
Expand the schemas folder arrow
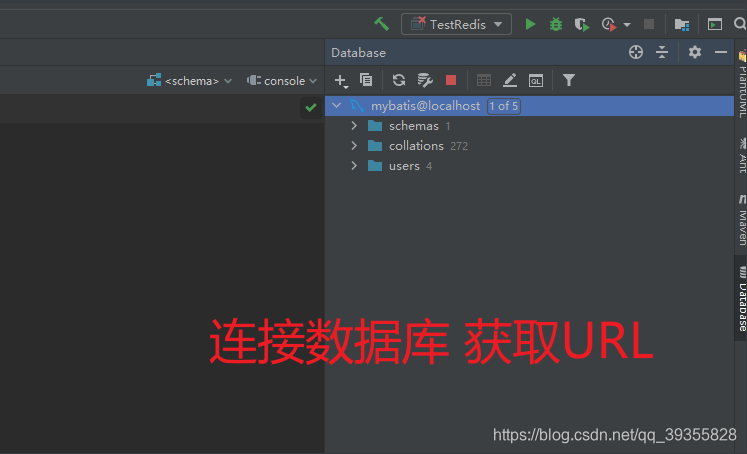[354, 126]
